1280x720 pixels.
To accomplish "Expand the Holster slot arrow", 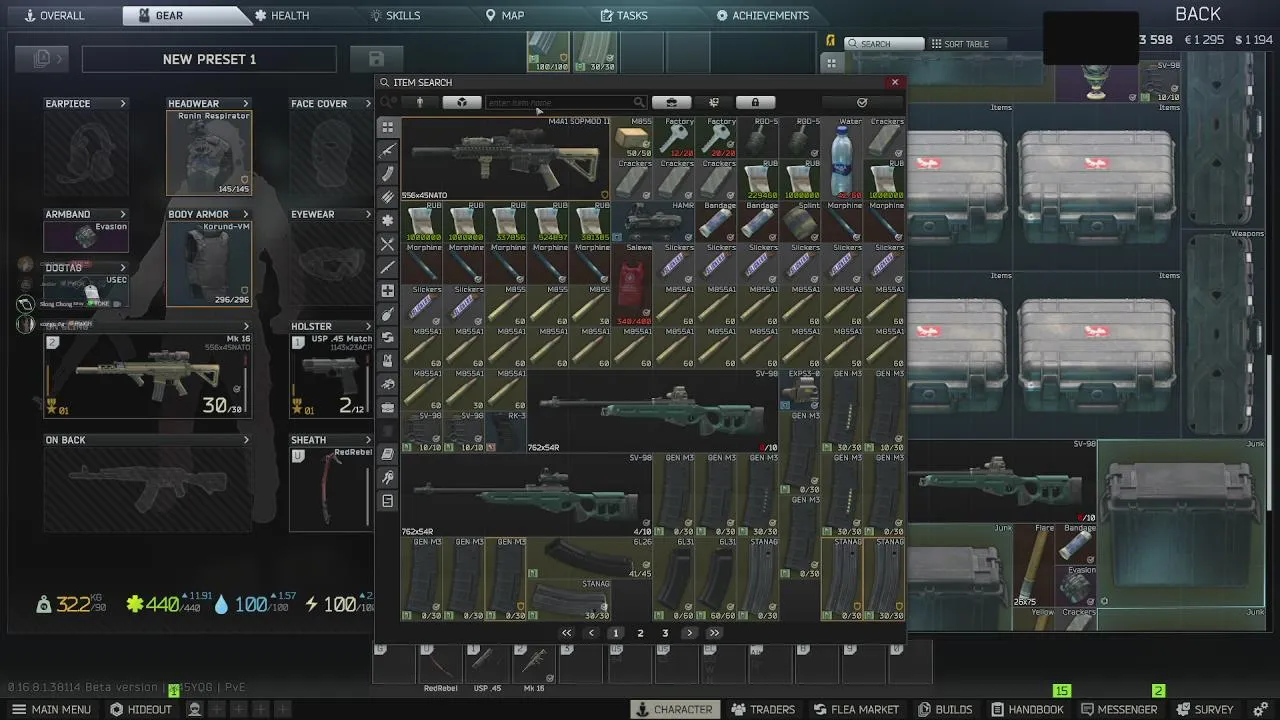I will (x=368, y=326).
